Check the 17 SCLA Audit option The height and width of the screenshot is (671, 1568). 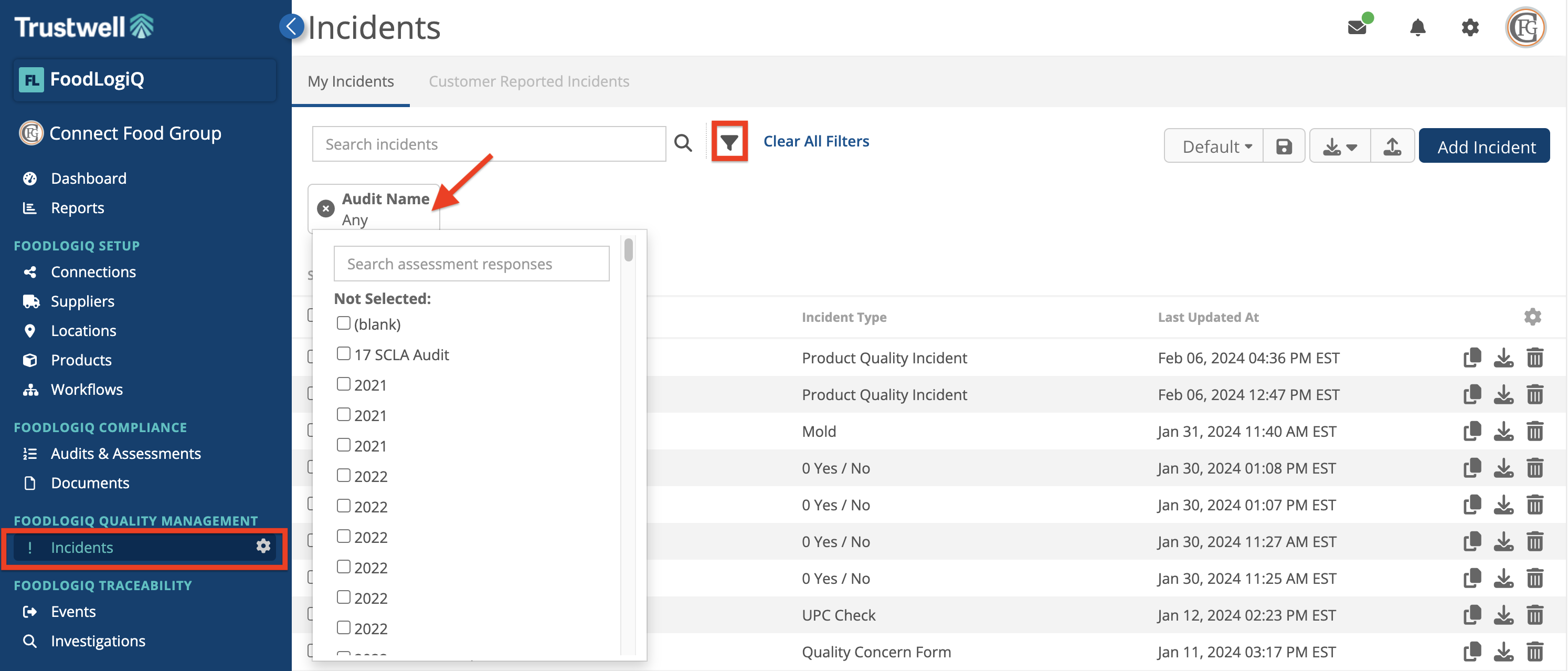tap(343, 354)
